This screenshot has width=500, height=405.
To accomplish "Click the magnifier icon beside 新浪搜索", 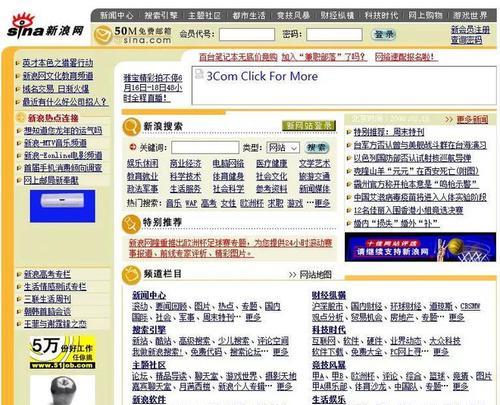I will (132, 127).
